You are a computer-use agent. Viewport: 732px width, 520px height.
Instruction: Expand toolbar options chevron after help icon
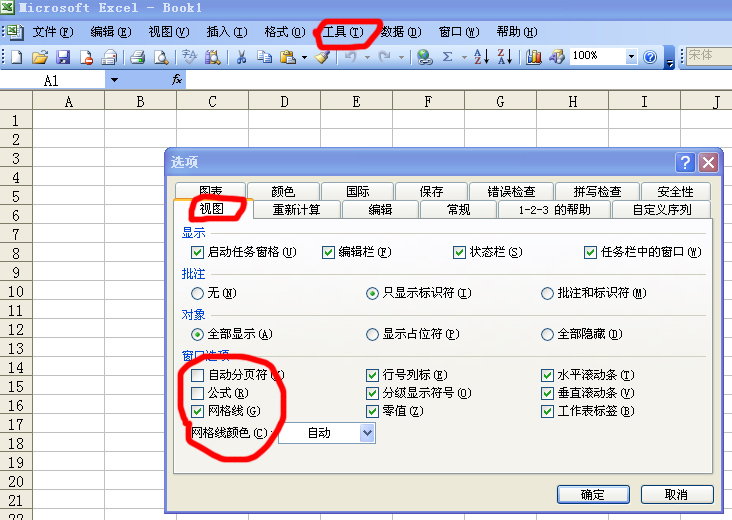click(x=669, y=57)
